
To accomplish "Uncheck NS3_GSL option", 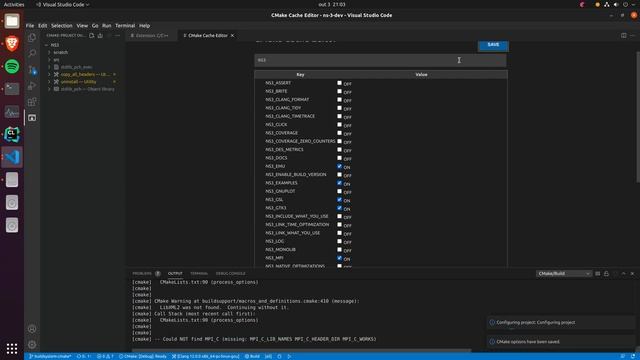I will 339,200.
